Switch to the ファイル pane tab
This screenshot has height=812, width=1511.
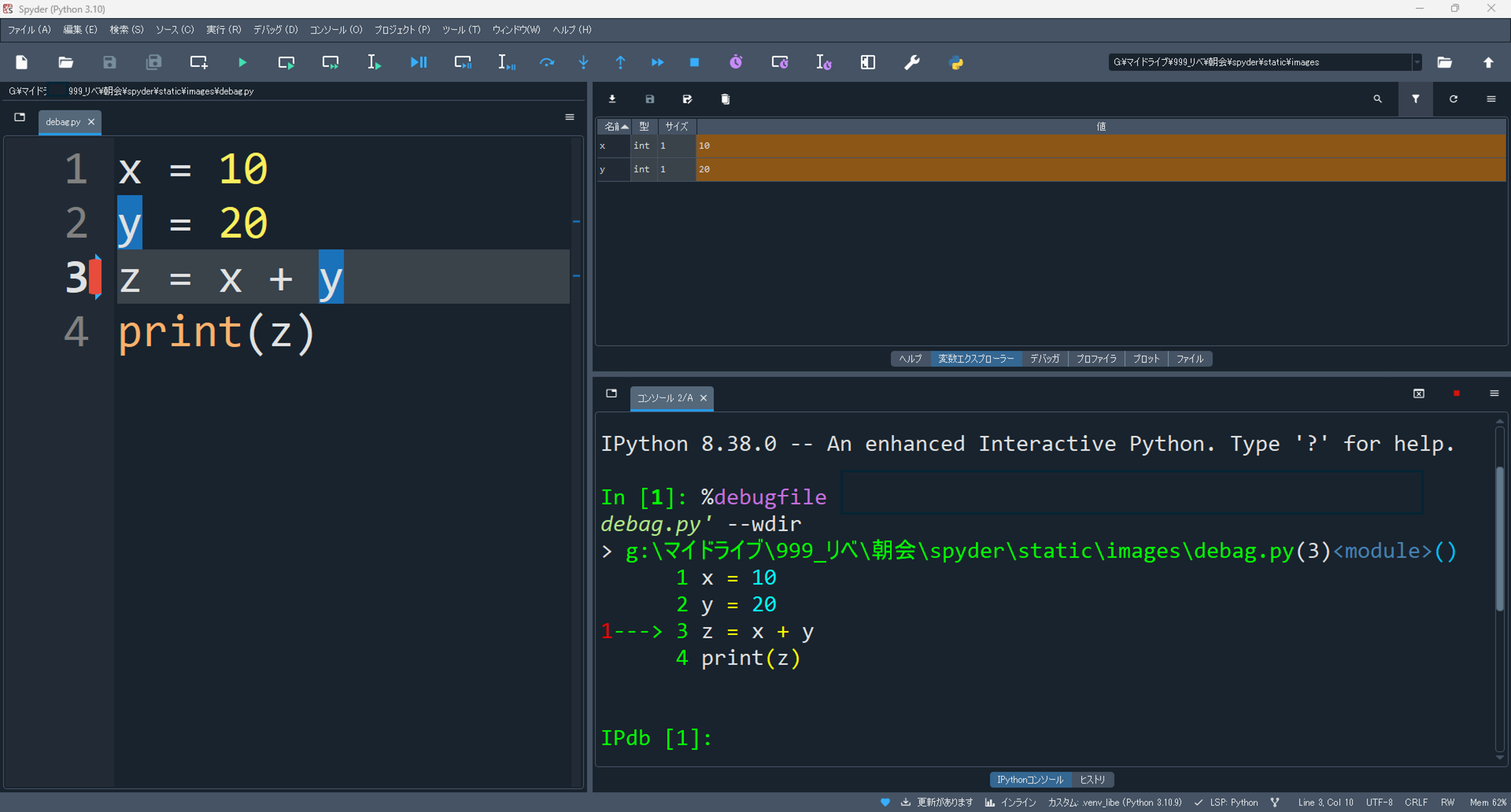point(1190,359)
